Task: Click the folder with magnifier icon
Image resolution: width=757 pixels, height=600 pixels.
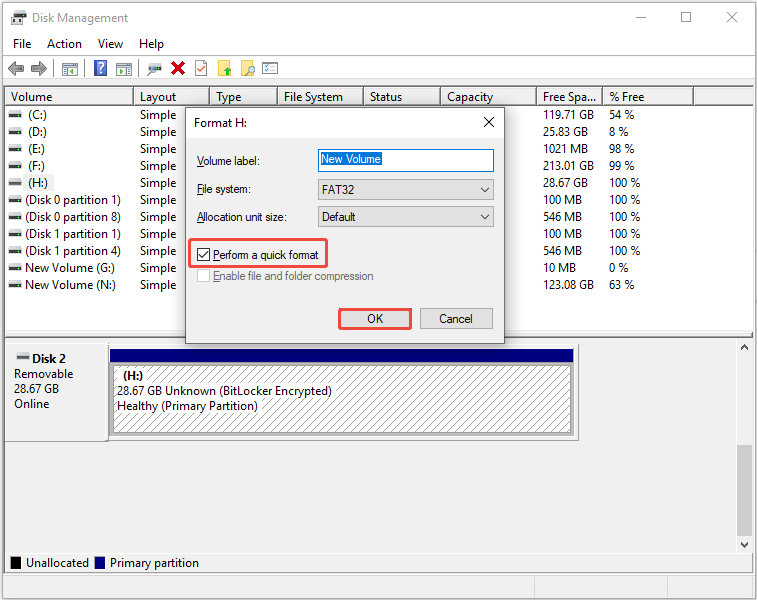Action: 247,68
